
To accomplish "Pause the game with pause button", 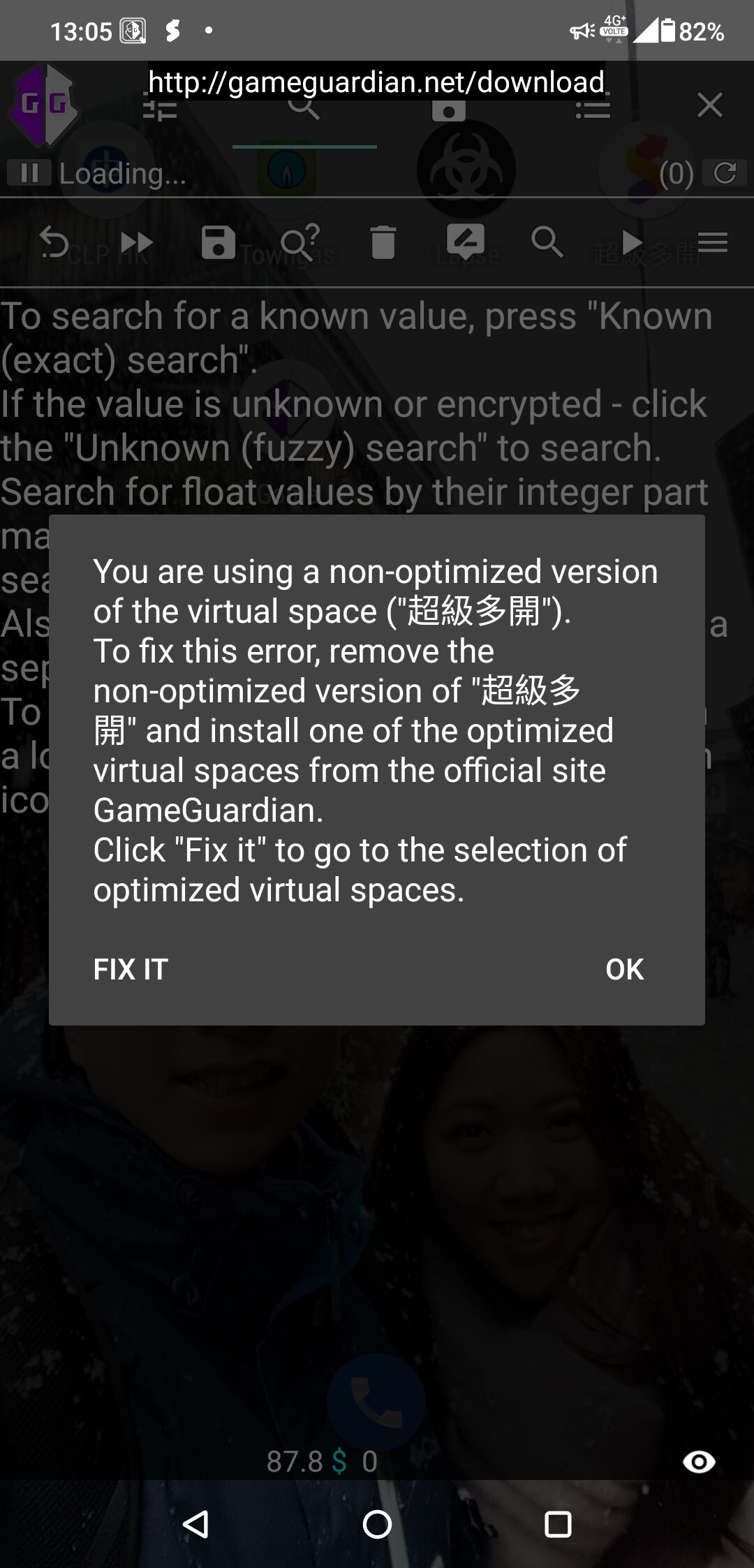I will pos(29,172).
